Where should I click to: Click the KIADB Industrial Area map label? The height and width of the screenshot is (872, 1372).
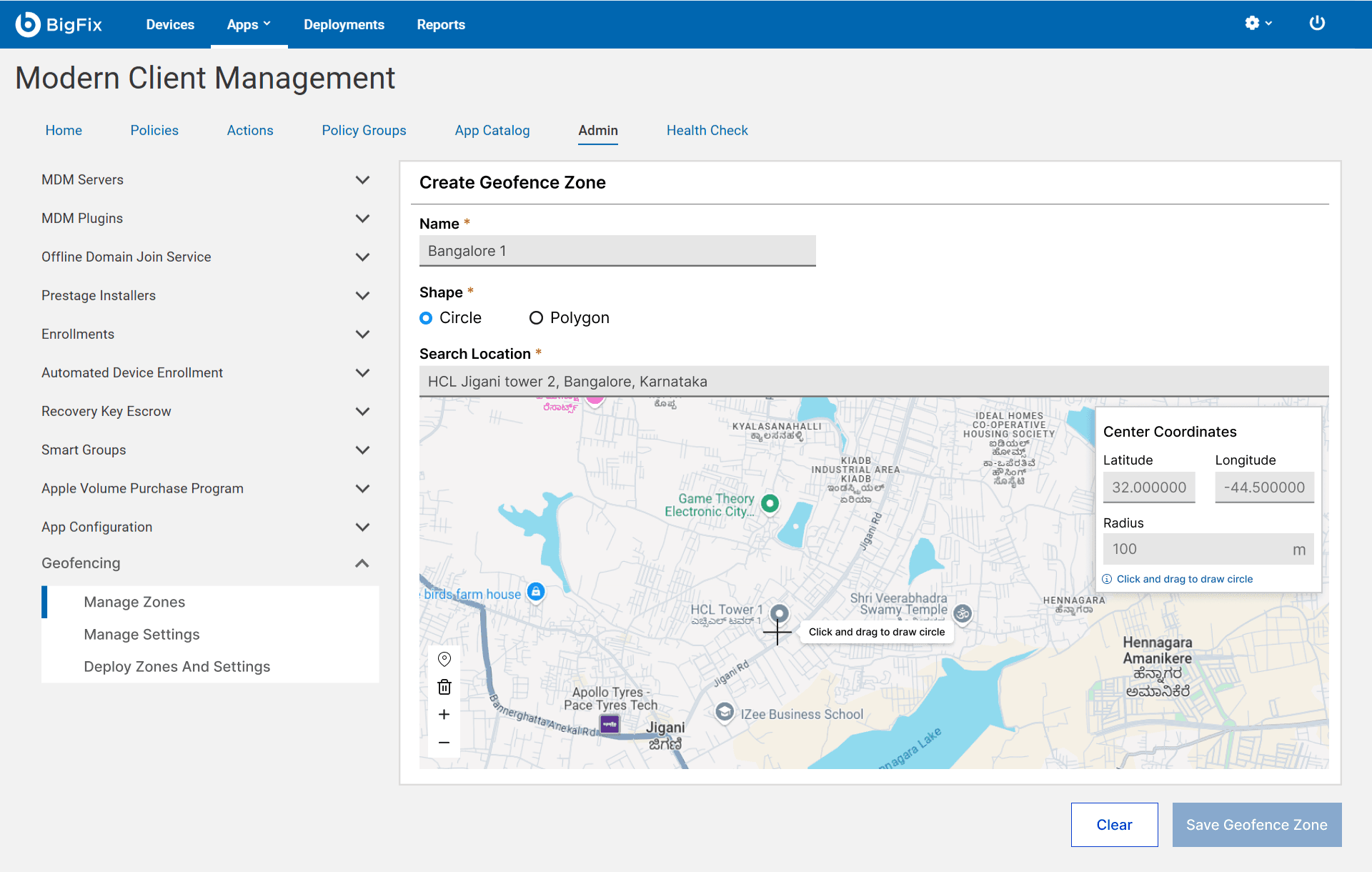pyautogui.click(x=855, y=480)
